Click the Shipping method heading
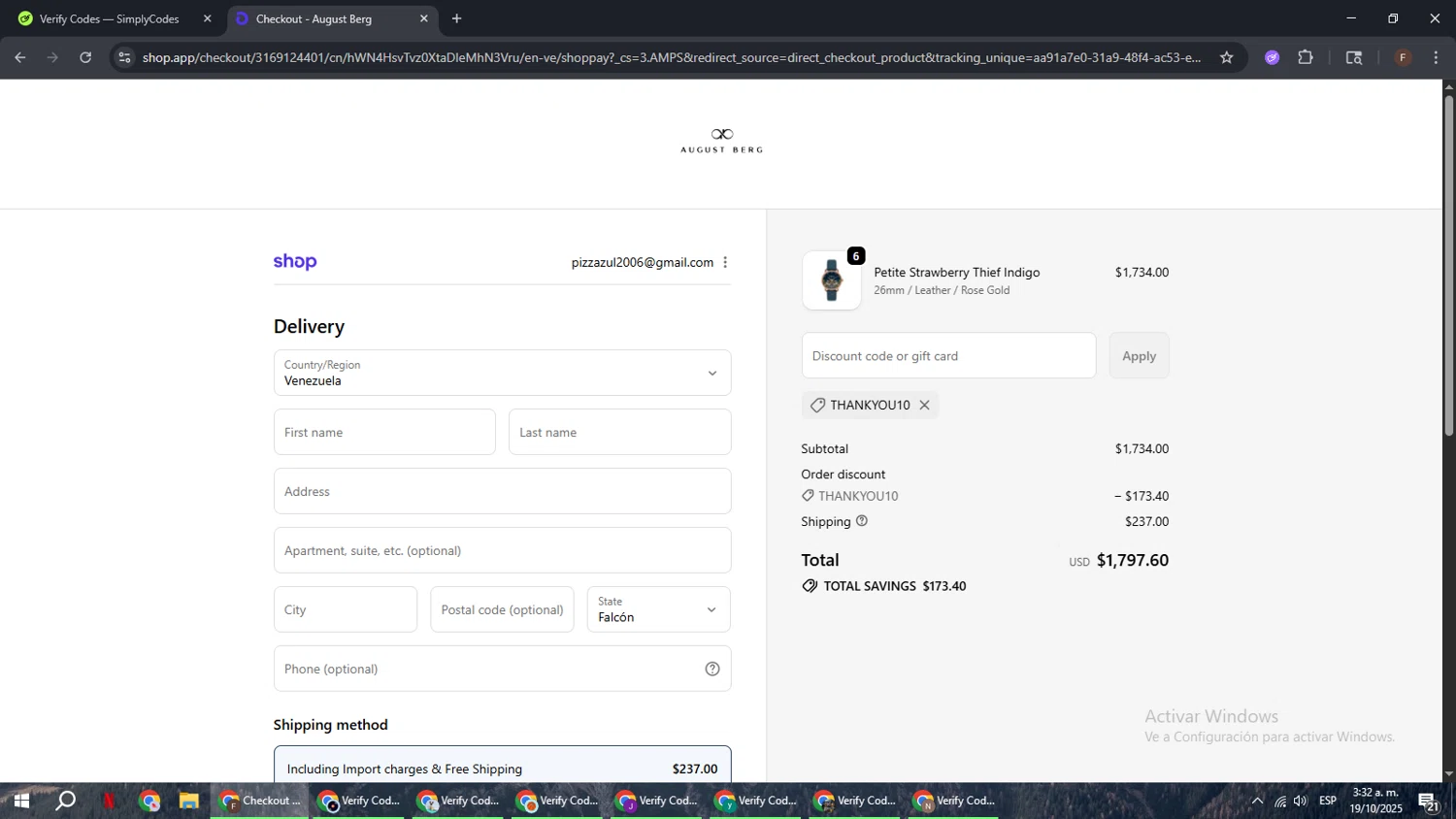The height and width of the screenshot is (819, 1456). coord(330,725)
